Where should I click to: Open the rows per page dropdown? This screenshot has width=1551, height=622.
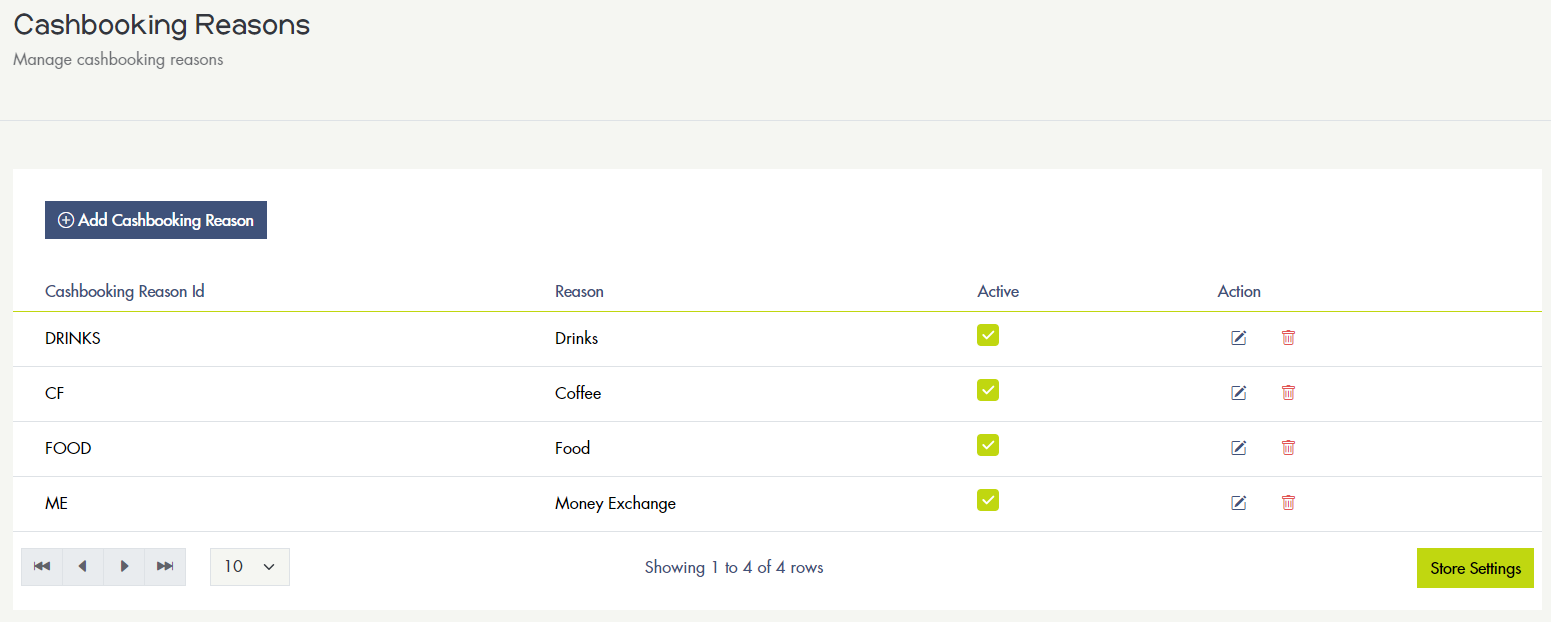(250, 567)
